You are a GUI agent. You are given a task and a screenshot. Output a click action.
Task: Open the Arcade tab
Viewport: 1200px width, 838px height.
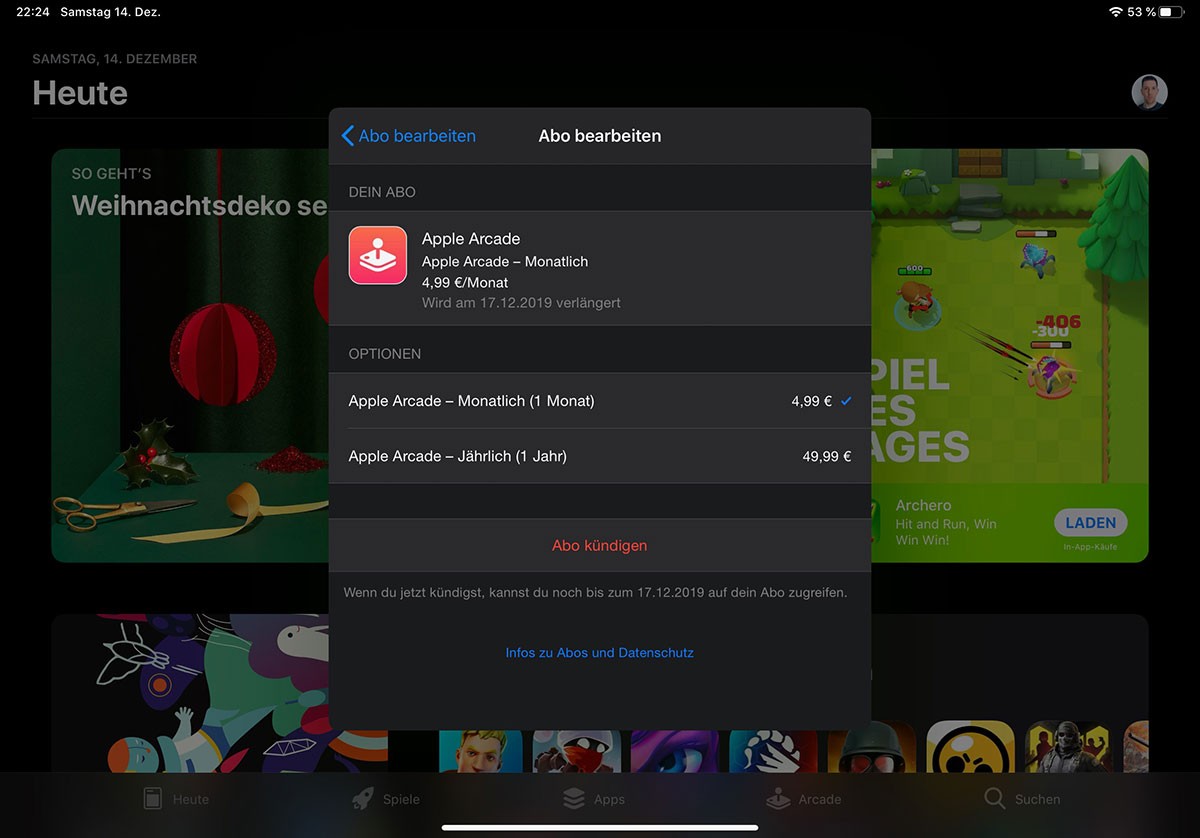[x=804, y=799]
